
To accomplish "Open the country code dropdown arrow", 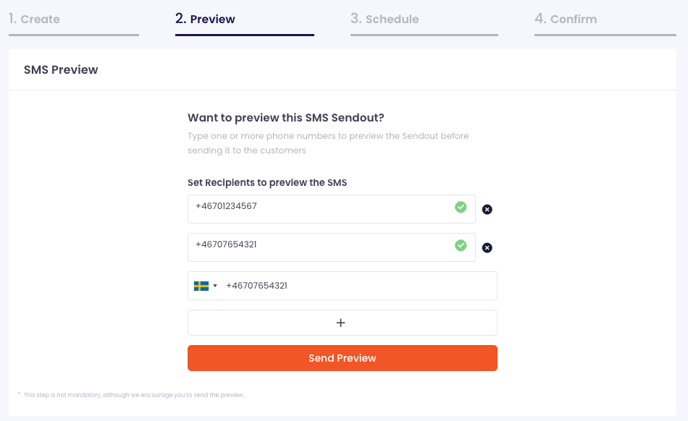I will coord(215,286).
